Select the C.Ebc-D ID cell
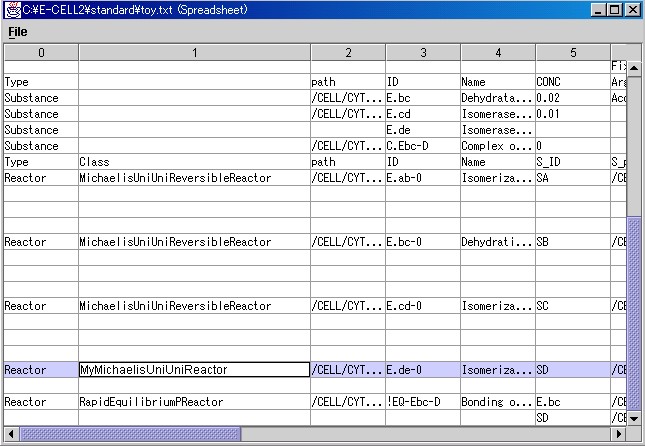The image size is (645, 446). coord(423,146)
